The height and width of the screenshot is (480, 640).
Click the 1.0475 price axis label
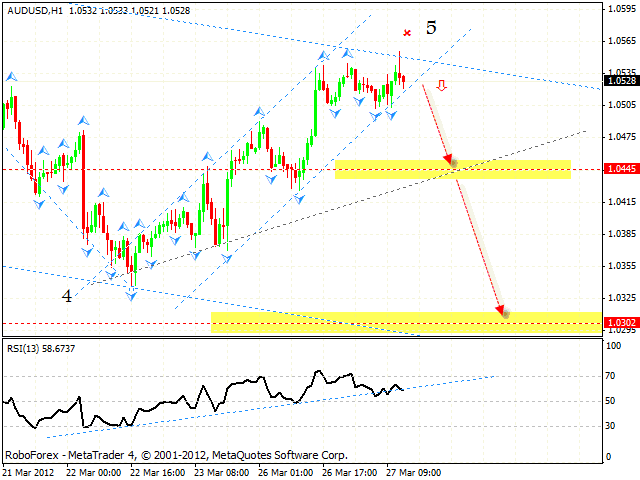pyautogui.click(x=622, y=137)
